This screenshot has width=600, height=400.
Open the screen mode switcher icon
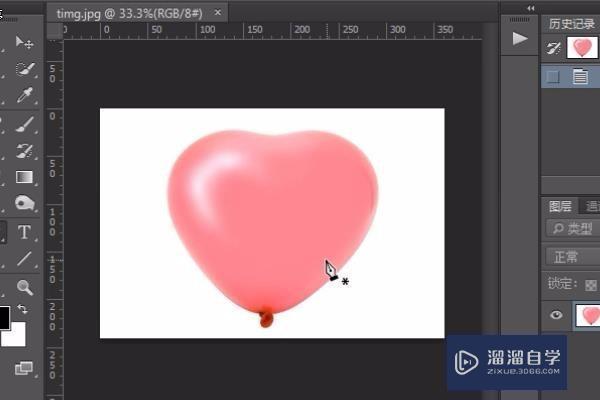point(24,368)
